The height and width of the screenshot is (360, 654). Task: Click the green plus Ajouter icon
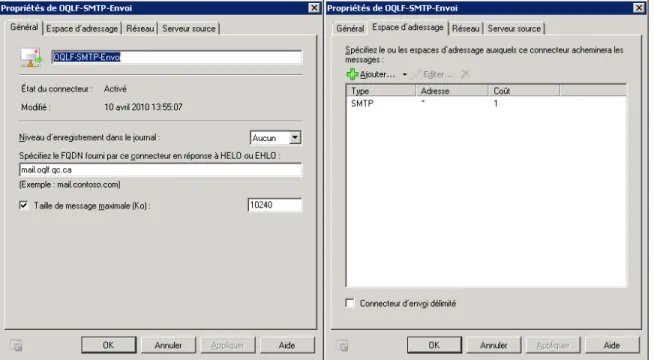click(x=352, y=74)
